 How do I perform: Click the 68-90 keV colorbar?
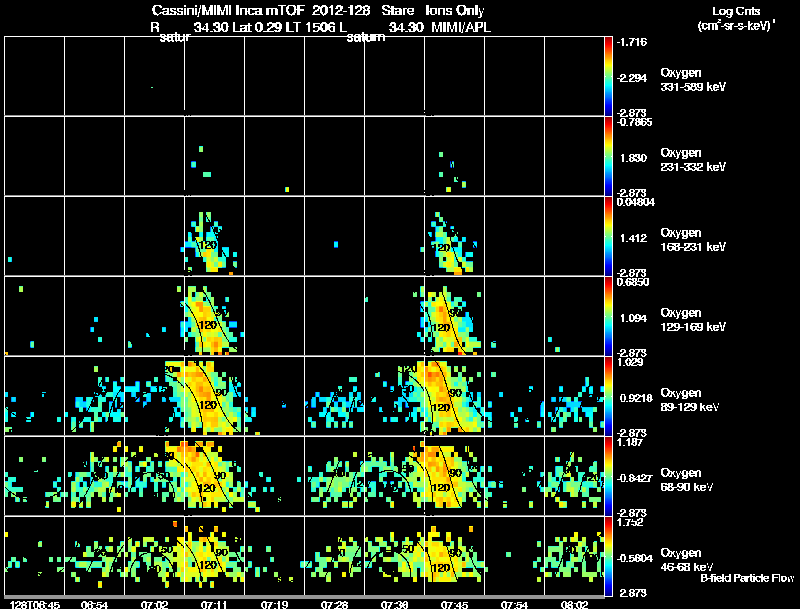pos(608,476)
